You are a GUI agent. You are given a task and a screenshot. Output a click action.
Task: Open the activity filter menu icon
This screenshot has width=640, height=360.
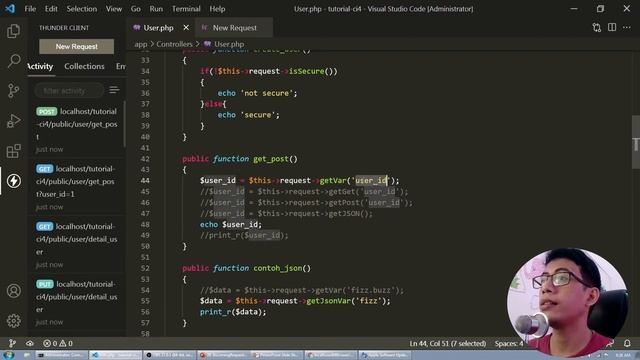click(x=114, y=90)
